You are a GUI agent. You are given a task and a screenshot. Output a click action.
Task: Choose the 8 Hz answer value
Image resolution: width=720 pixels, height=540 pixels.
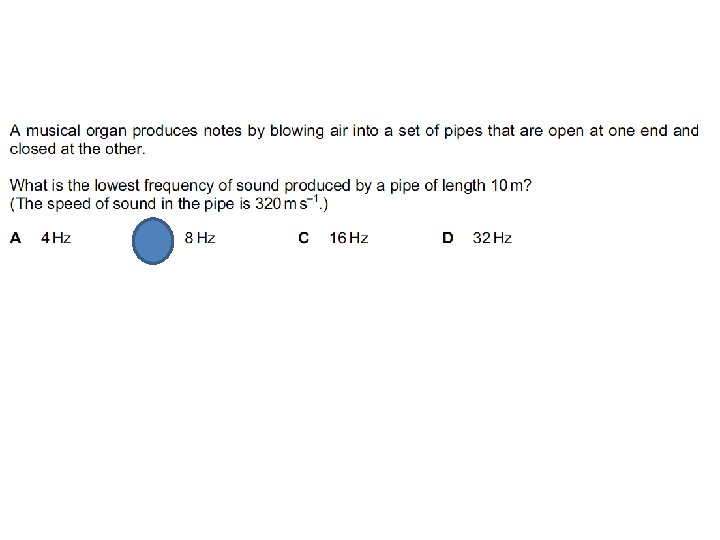coord(200,238)
